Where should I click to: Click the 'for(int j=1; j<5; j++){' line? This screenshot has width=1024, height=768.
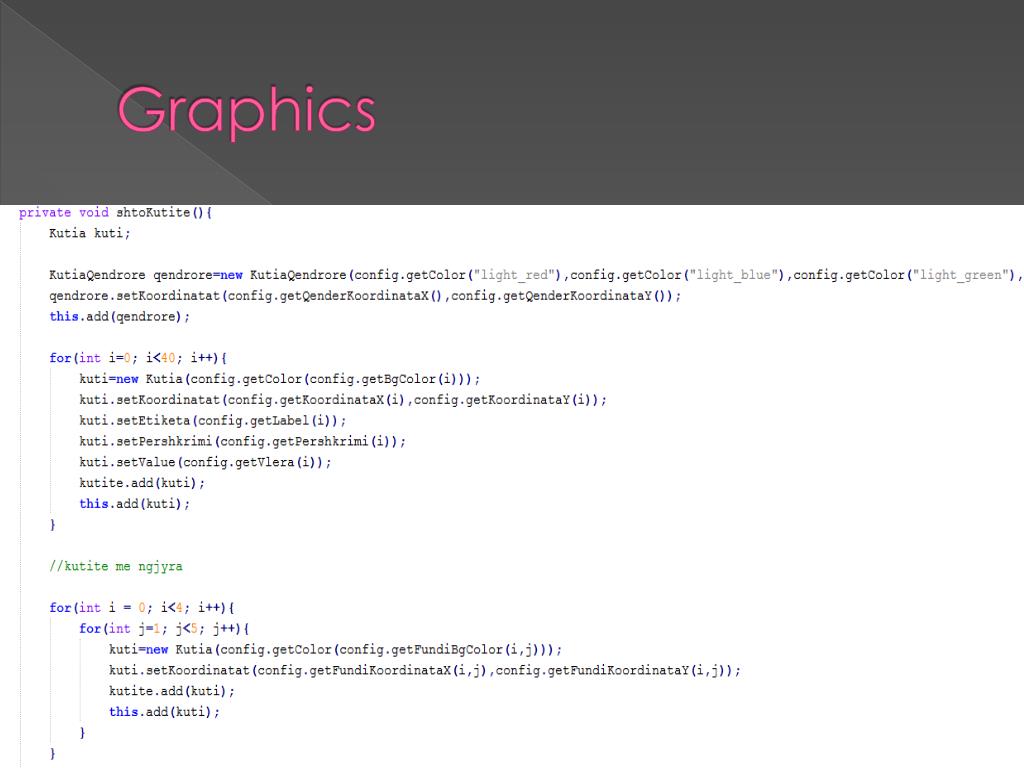tap(164, 629)
